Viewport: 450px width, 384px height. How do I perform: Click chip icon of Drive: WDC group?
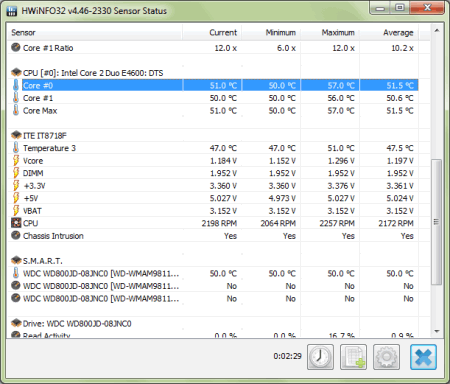16,323
